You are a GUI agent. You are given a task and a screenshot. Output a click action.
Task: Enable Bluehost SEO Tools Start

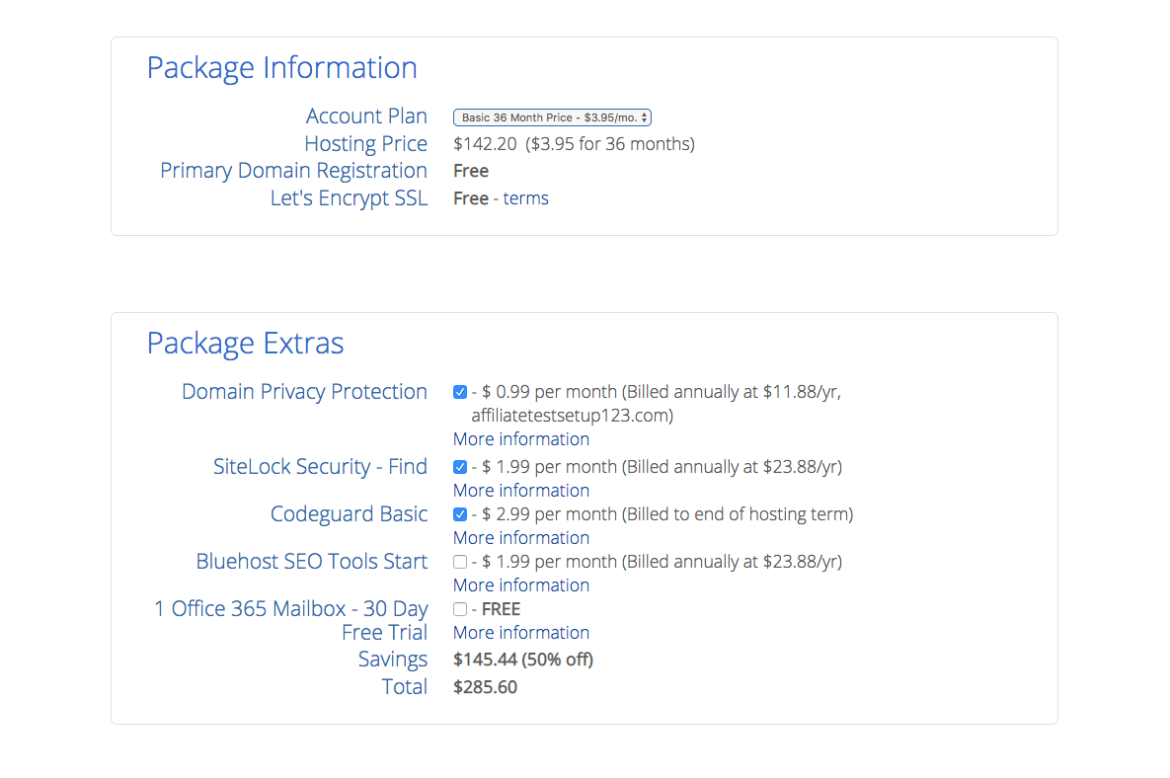coord(459,561)
